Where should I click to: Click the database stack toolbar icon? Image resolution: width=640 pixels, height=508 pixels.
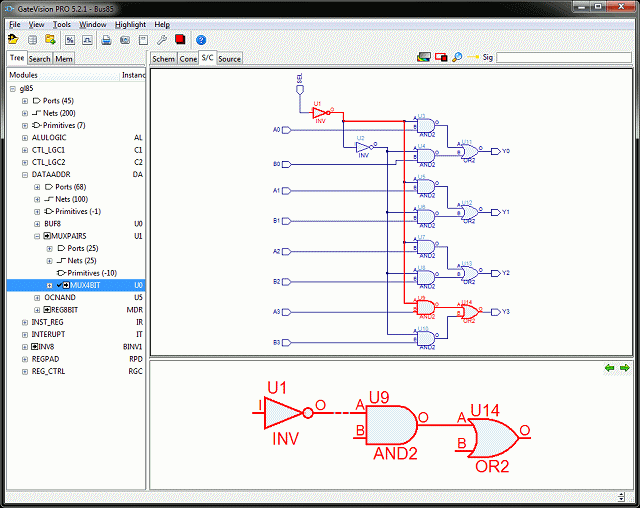coord(32,40)
